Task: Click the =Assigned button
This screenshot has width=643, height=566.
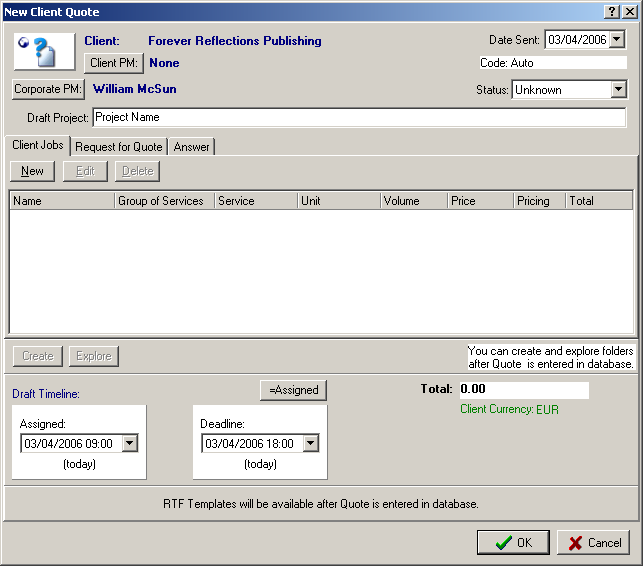Action: 293,390
